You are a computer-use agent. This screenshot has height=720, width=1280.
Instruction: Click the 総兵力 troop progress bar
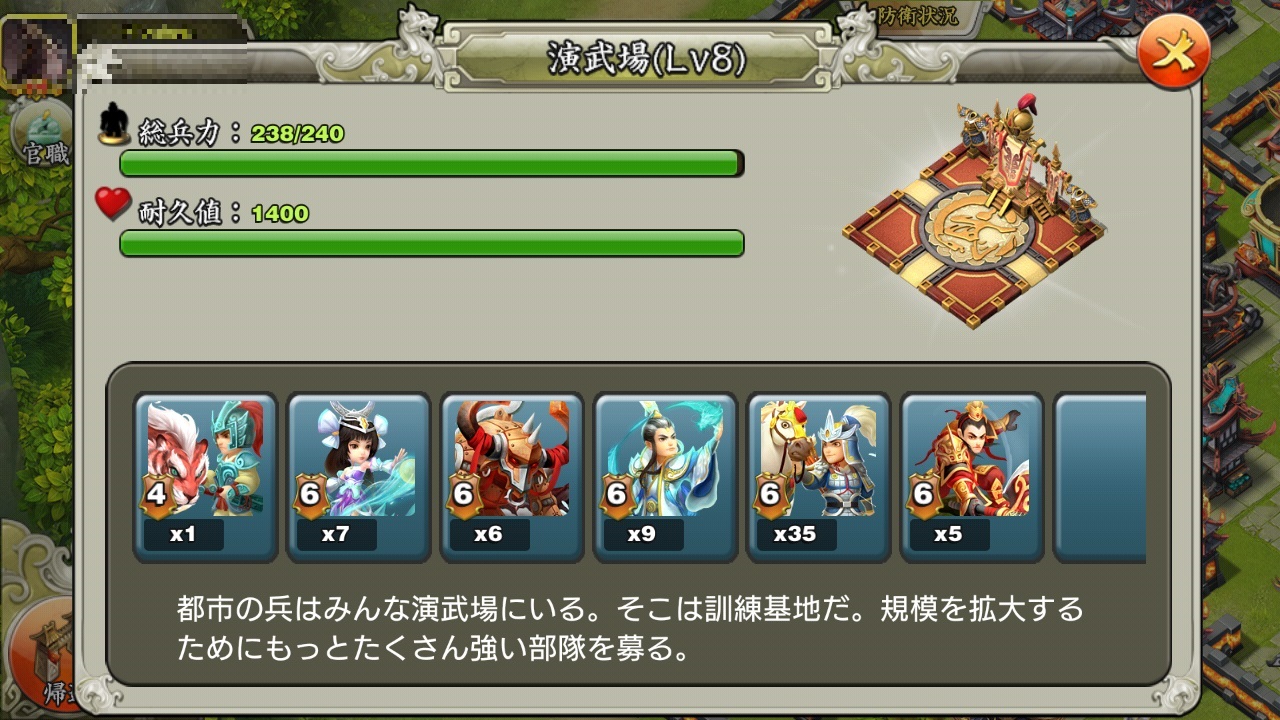(432, 163)
